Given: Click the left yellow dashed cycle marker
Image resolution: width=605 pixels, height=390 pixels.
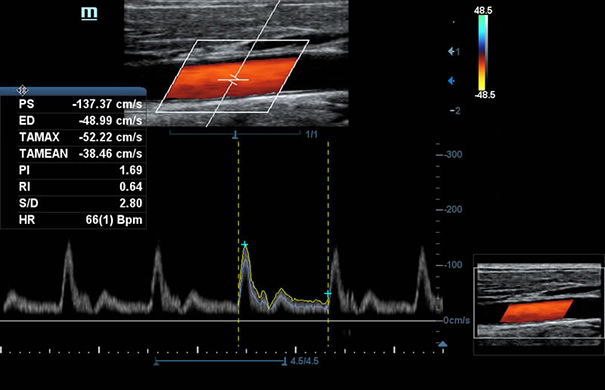Looking at the screenshot, I should tap(238, 244).
